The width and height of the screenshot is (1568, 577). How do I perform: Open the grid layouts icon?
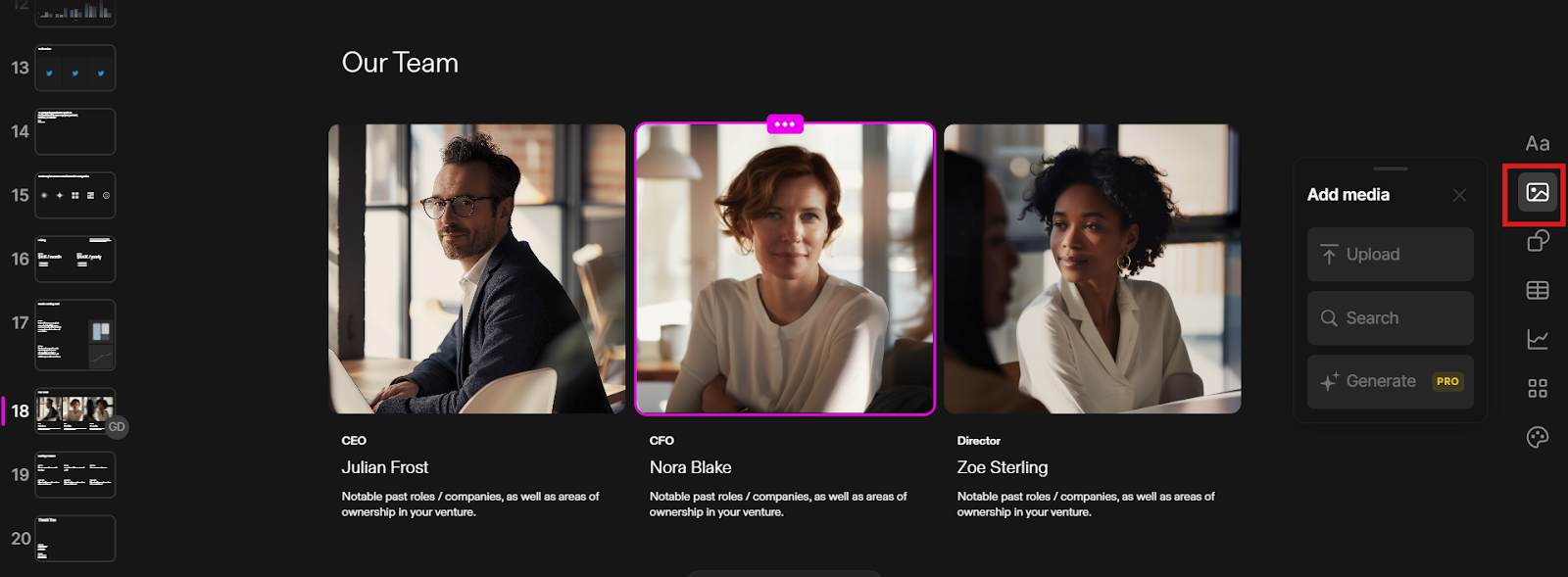1537,389
